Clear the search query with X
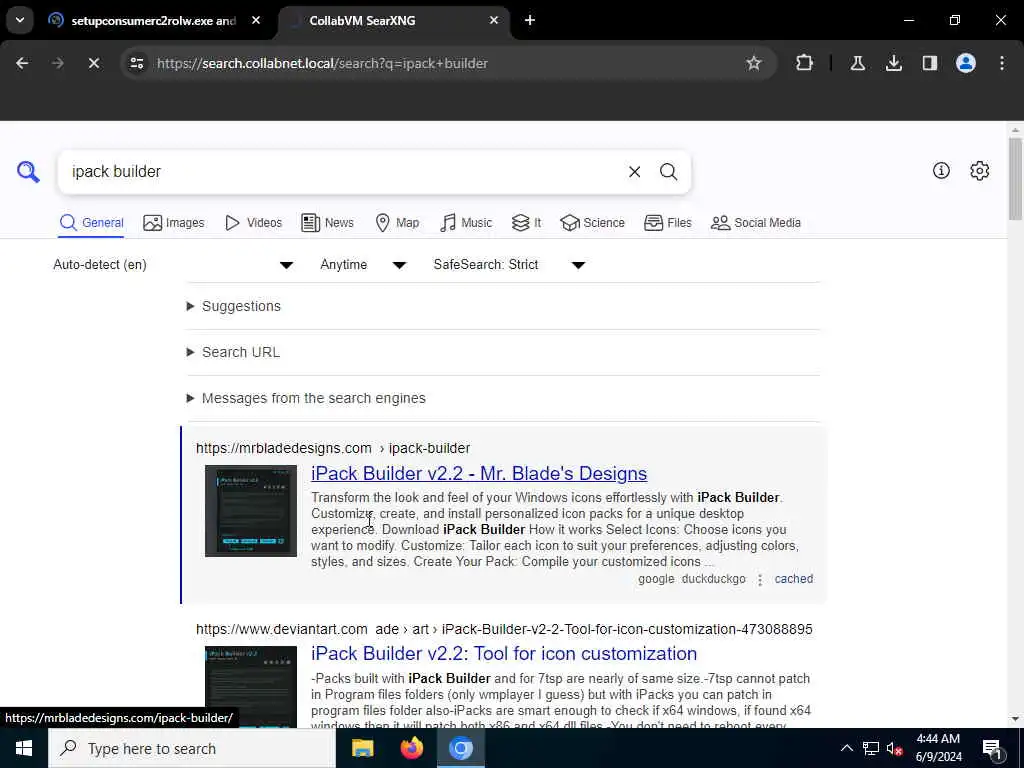This screenshot has width=1024, height=768. pyautogui.click(x=634, y=172)
